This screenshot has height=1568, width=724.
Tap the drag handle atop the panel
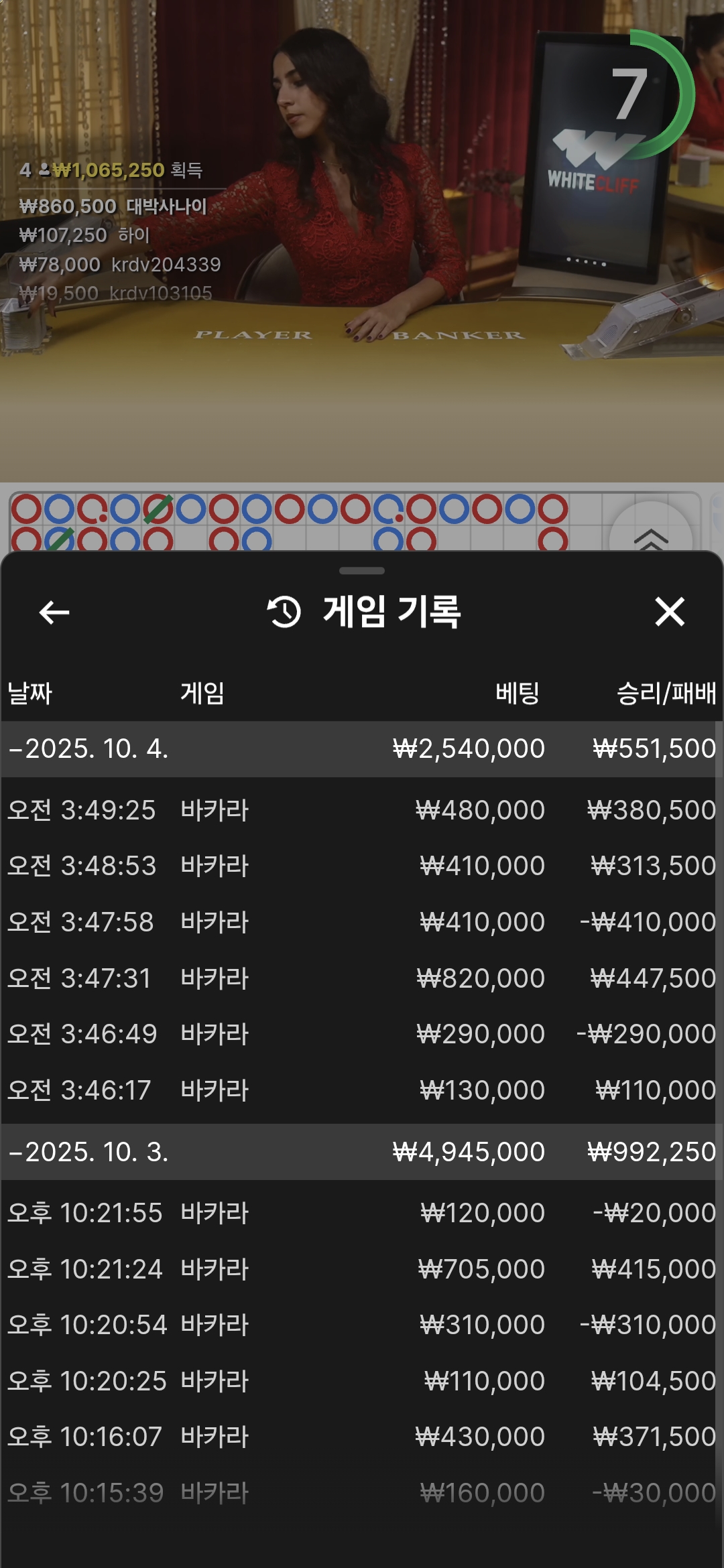[x=362, y=571]
